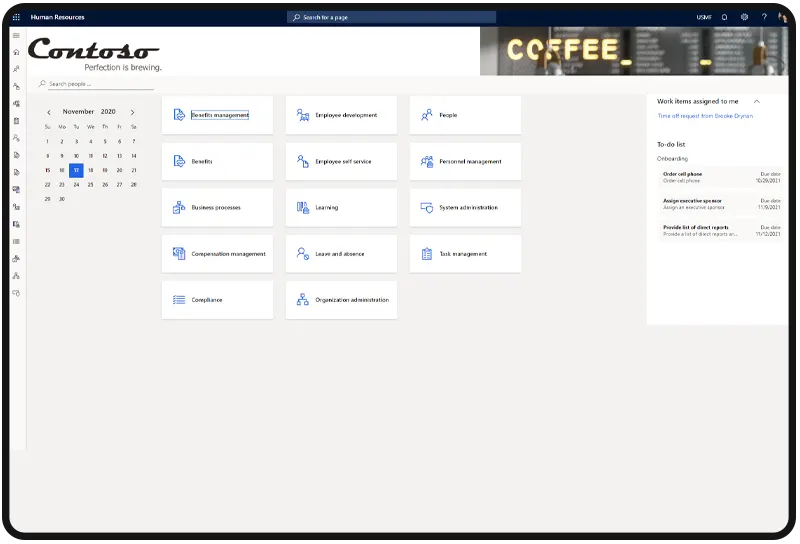The width and height of the screenshot is (800, 544).
Task: Click the Search for a page box
Action: pos(391,17)
